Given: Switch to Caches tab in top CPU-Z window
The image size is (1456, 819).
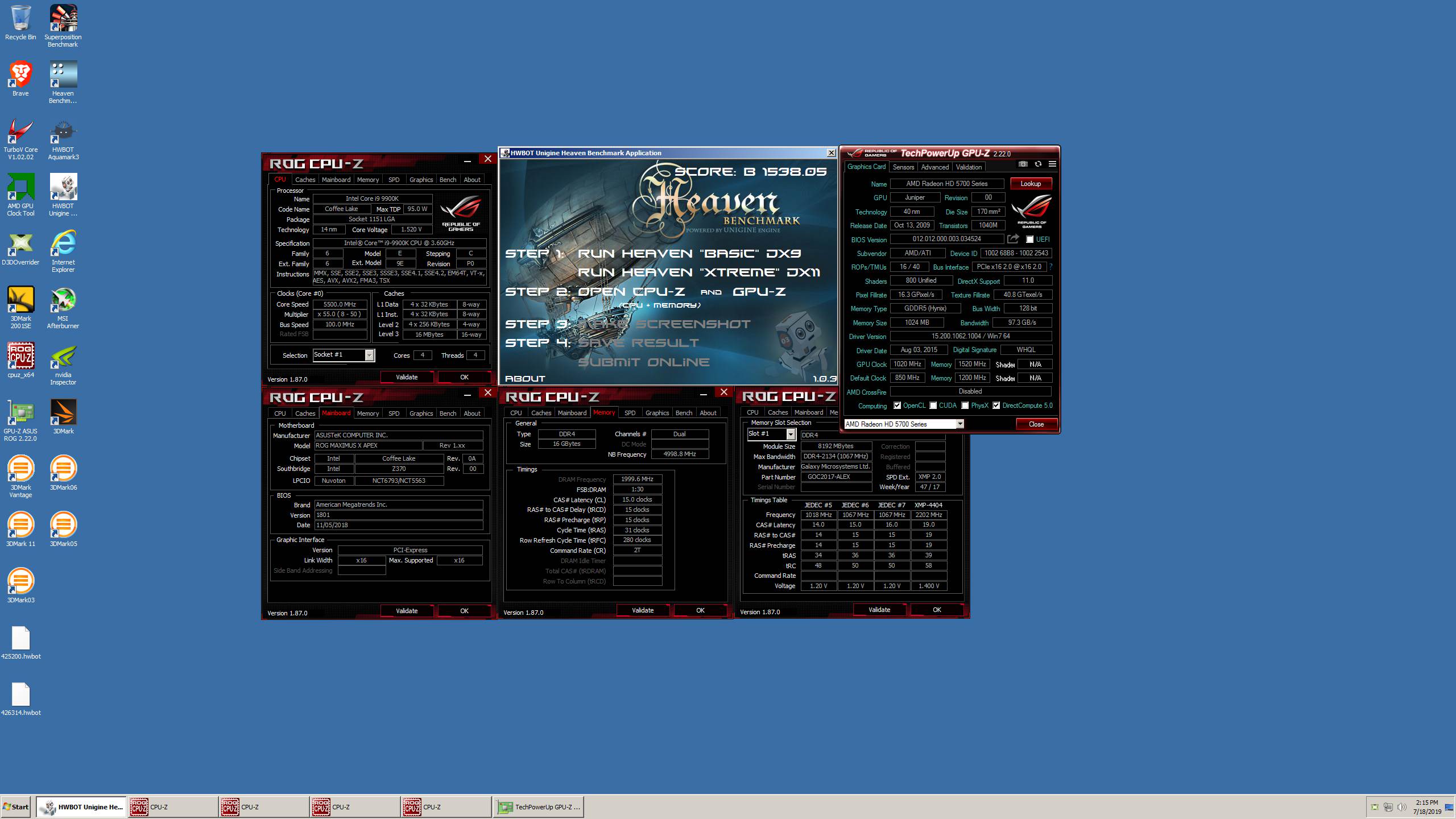Looking at the screenshot, I should 305,180.
